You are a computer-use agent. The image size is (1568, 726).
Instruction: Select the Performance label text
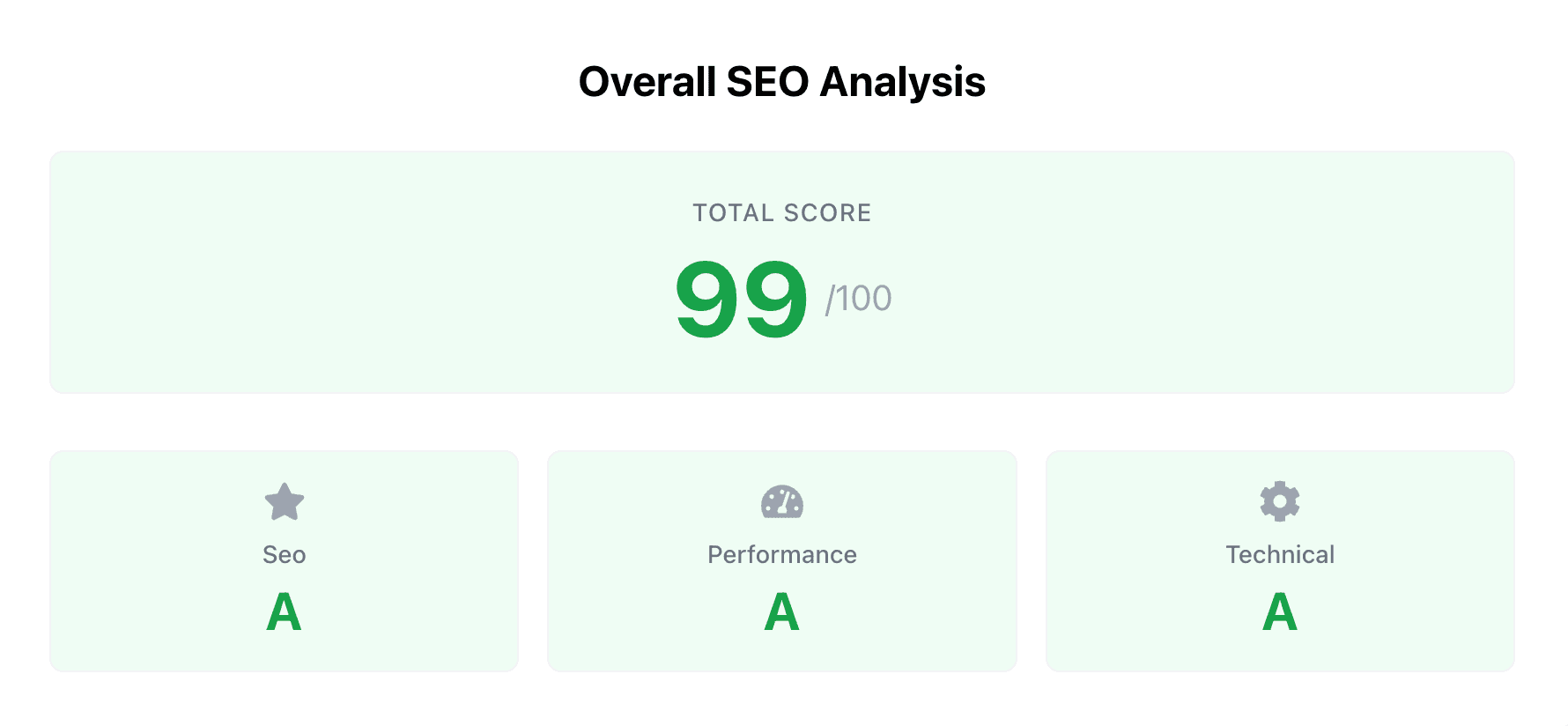pos(781,554)
